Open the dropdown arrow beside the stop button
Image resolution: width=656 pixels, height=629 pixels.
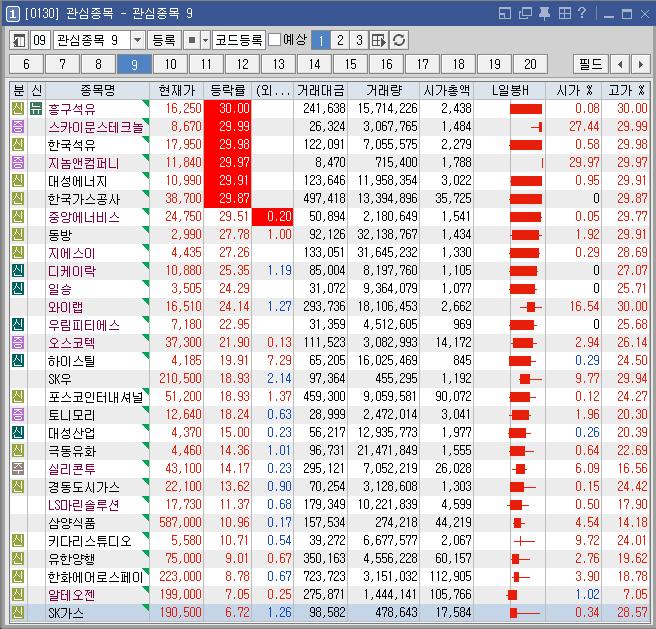(205, 40)
